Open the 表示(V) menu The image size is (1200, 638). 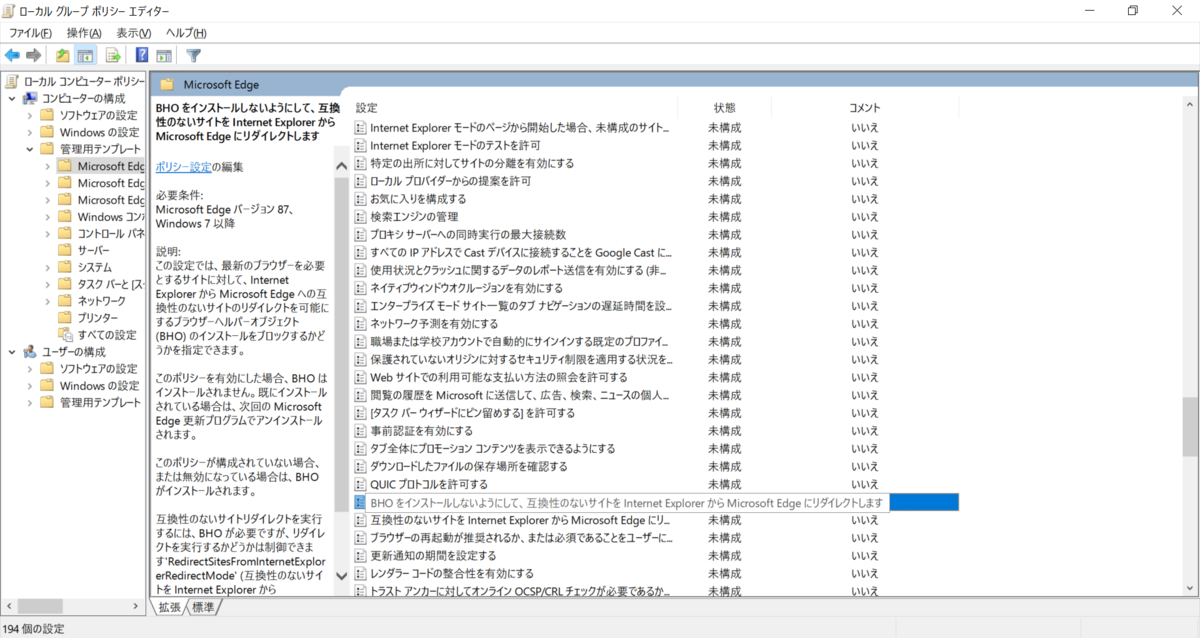(x=133, y=33)
